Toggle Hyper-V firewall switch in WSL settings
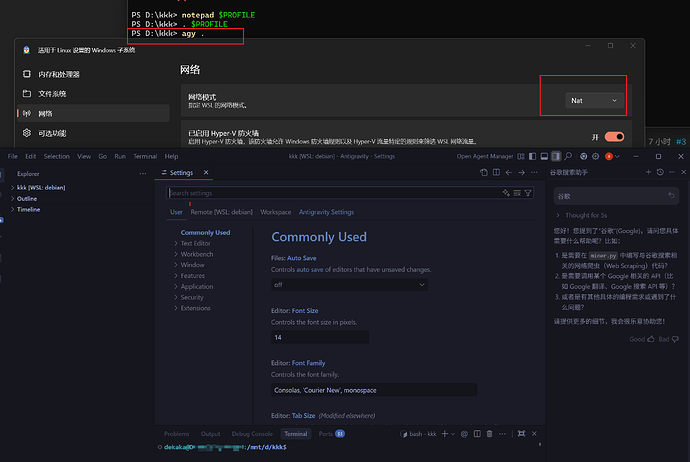The width and height of the screenshot is (690, 462). point(614,137)
